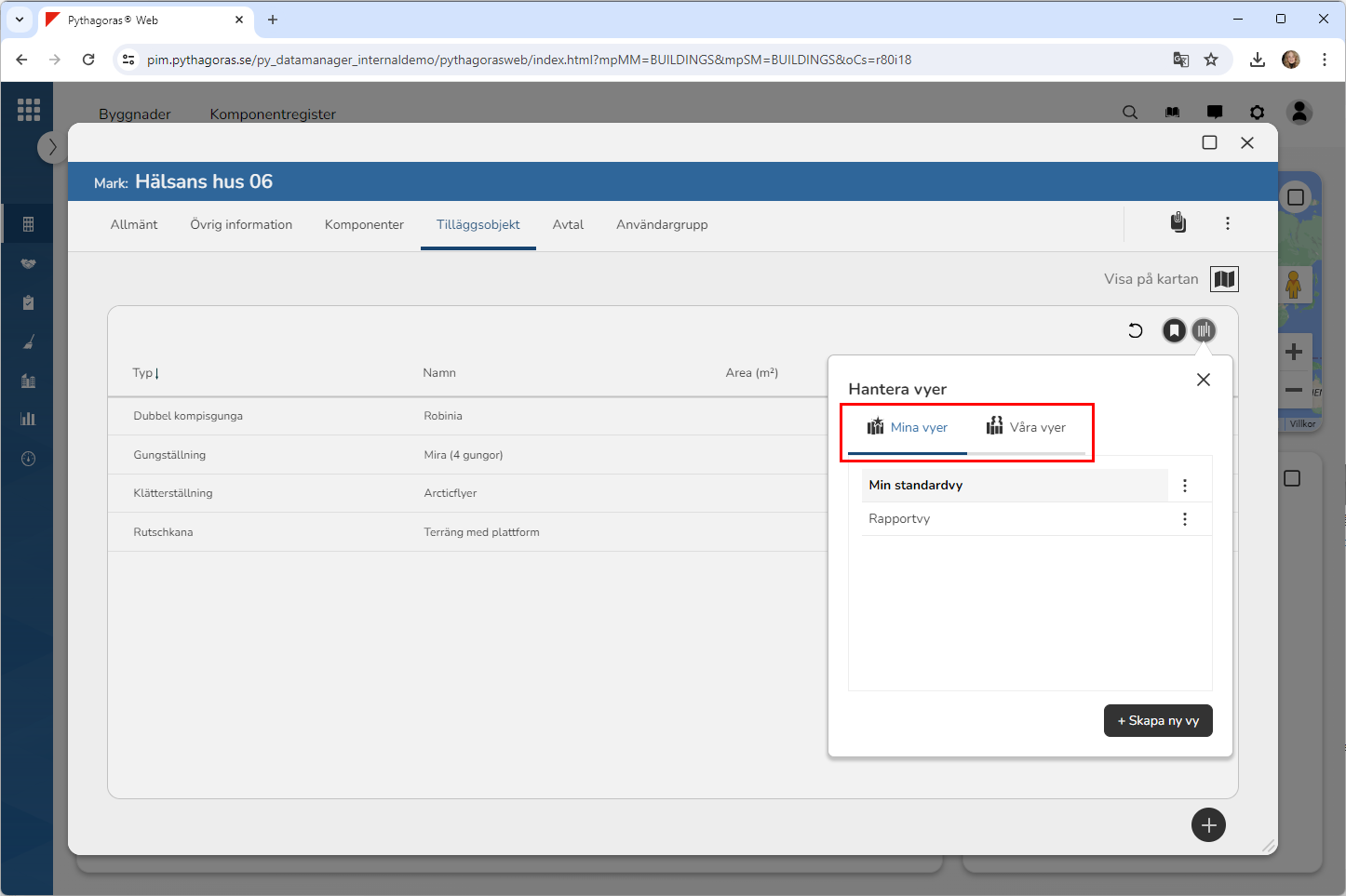This screenshot has width=1346, height=896.
Task: Select the Rapportvy view entry
Action: click(899, 519)
